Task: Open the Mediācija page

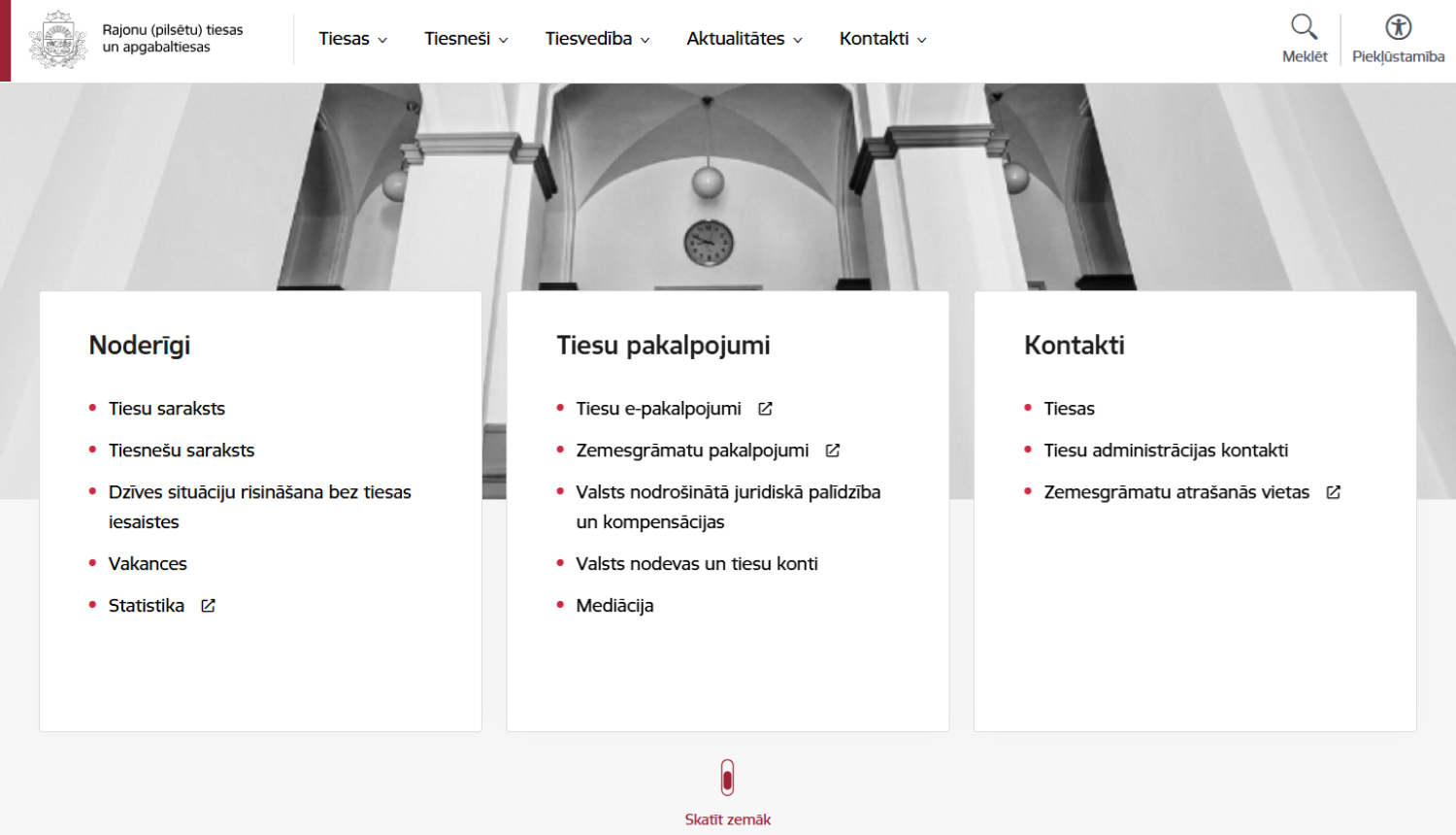Action: point(614,605)
